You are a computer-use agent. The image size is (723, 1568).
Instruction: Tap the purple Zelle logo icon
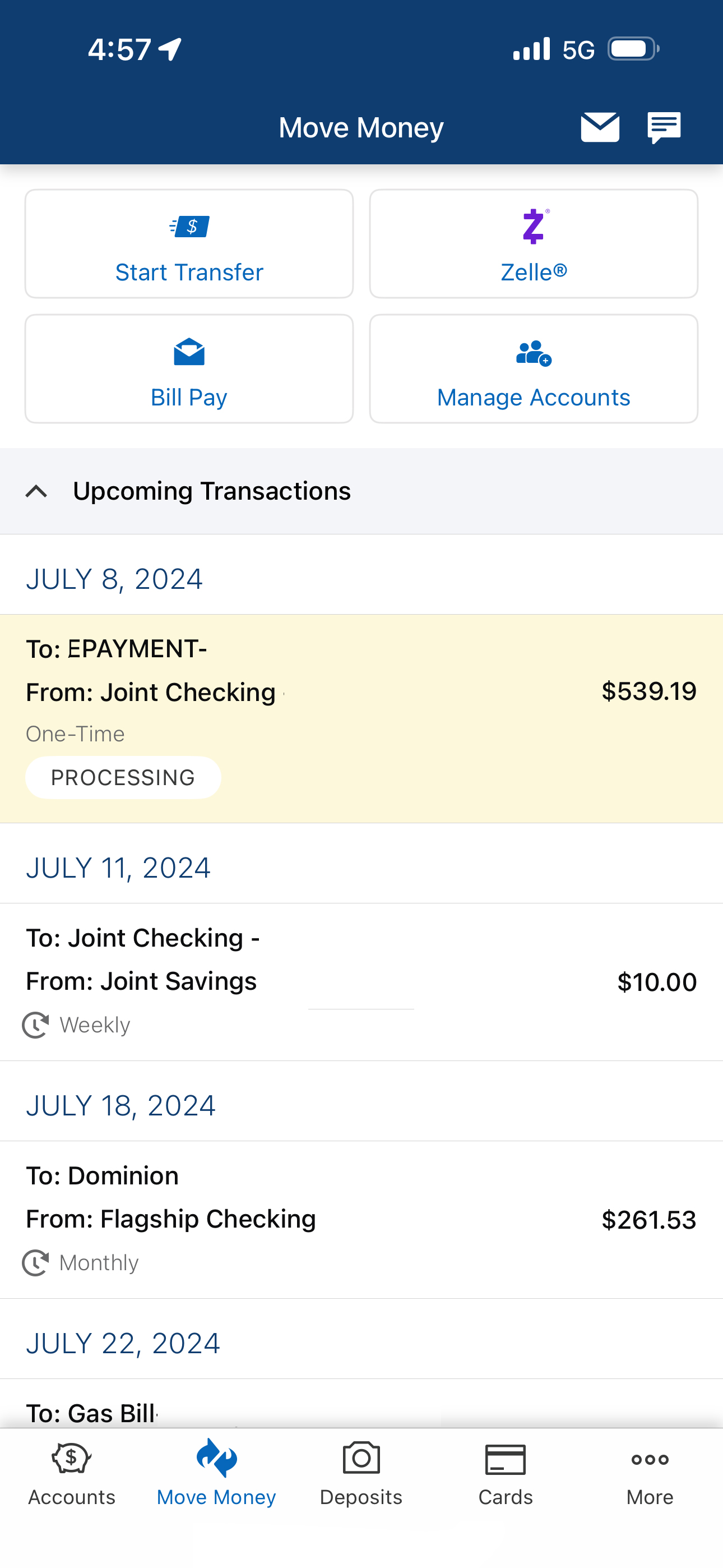(534, 227)
